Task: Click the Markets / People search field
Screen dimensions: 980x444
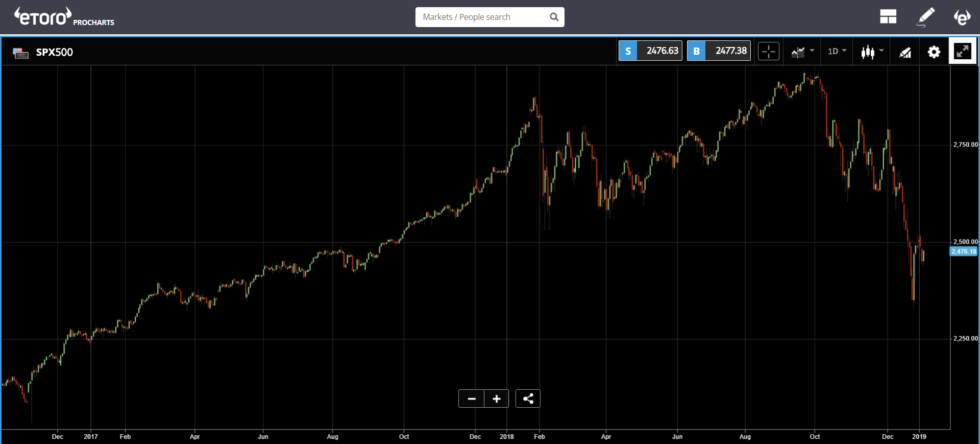Action: point(480,17)
